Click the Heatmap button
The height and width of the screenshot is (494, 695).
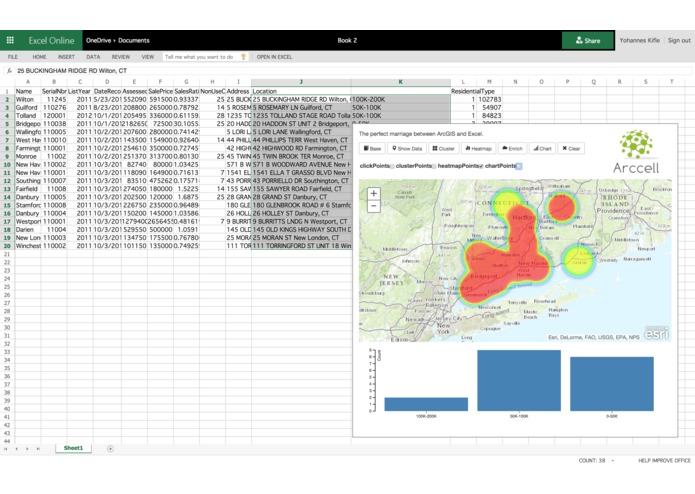coord(478,148)
